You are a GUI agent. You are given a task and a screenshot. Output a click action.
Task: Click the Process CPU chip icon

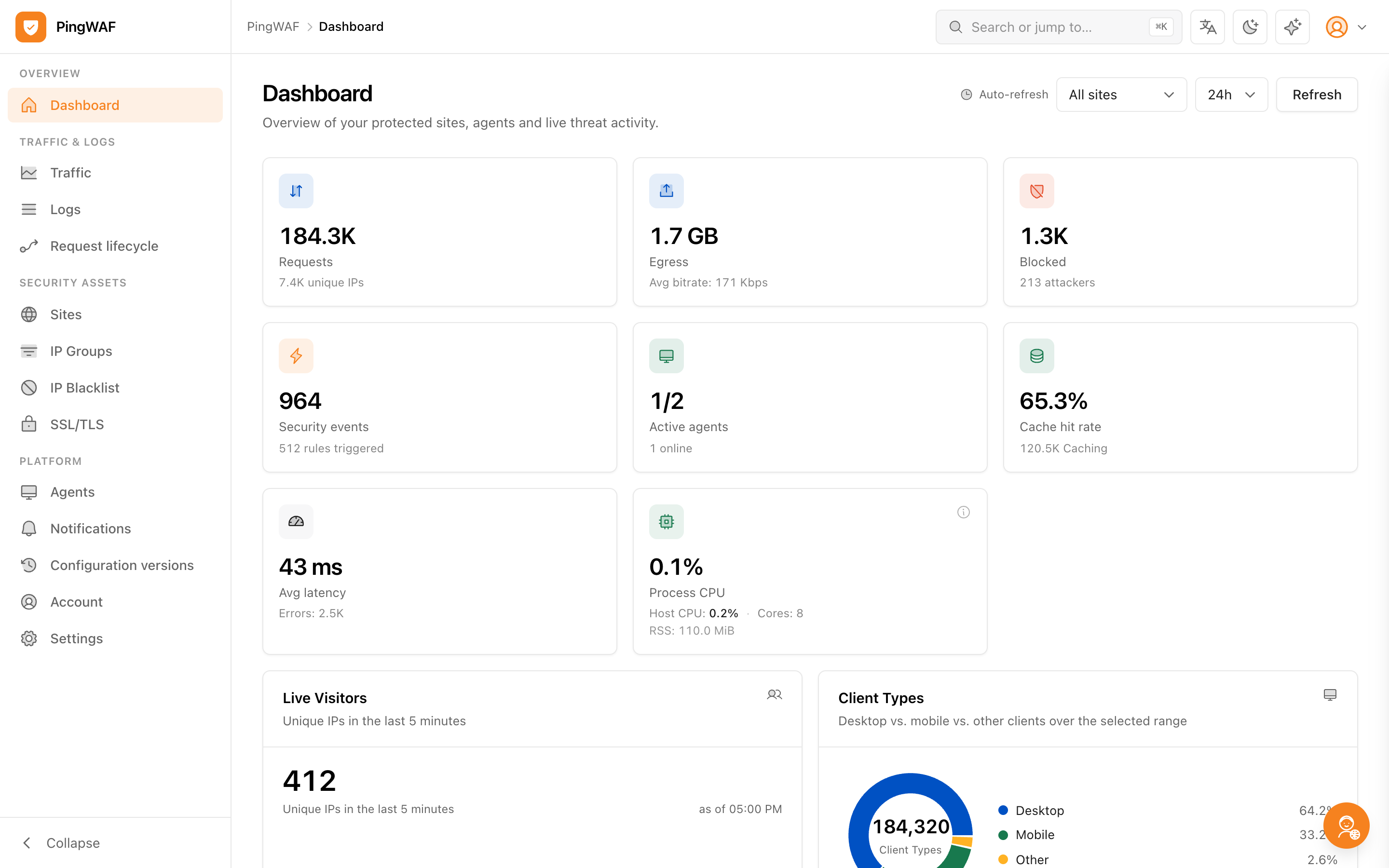pos(667,522)
